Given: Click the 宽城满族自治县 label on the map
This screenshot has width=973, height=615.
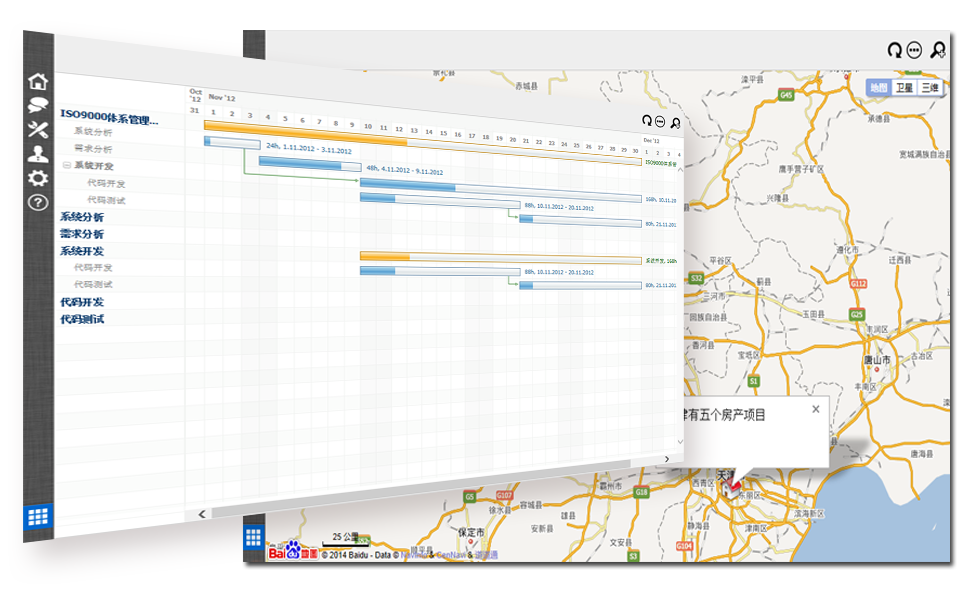Looking at the screenshot, I should point(925,155).
